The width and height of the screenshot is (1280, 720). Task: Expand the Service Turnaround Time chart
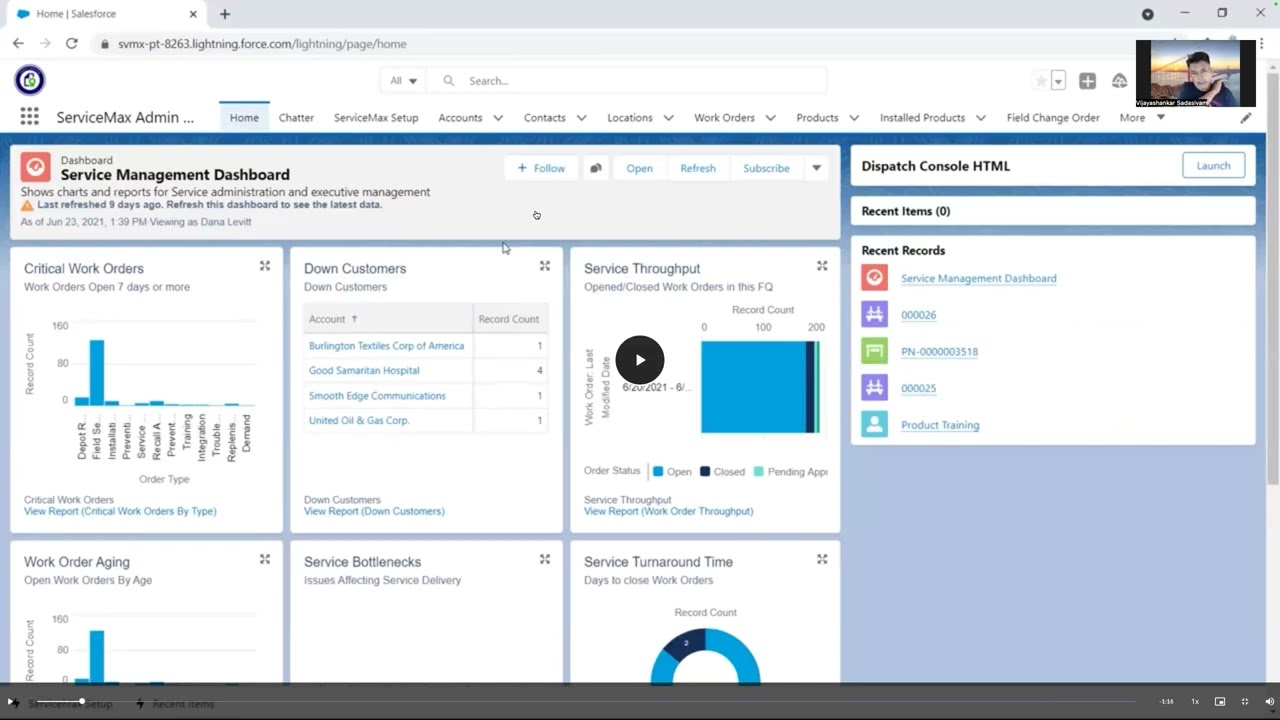(822, 559)
